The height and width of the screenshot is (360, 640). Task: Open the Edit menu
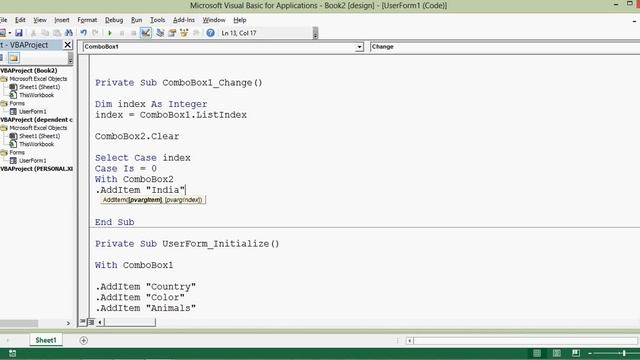click(x=20, y=20)
